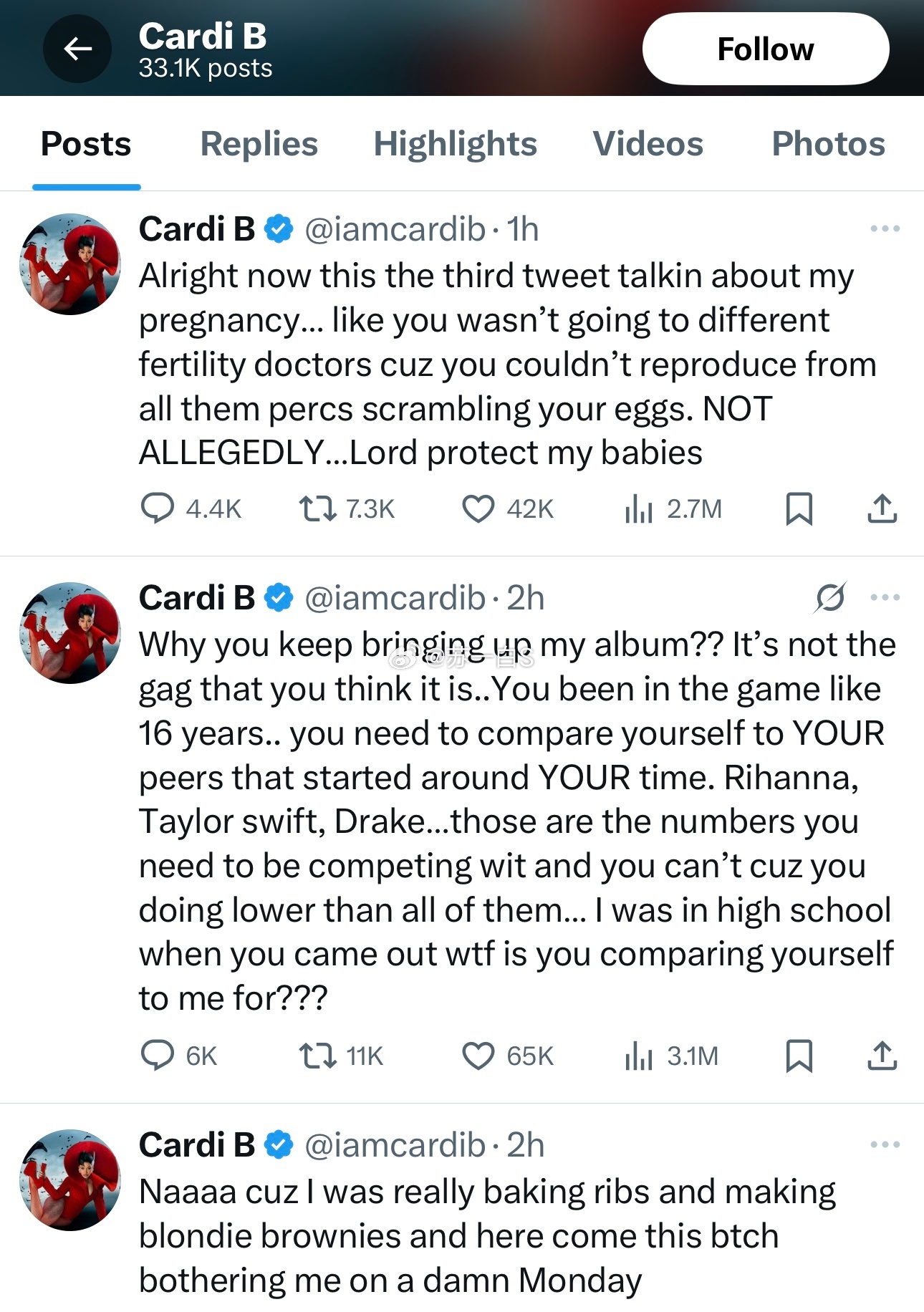Select the Videos tab
The image size is (924, 1312).
click(648, 144)
